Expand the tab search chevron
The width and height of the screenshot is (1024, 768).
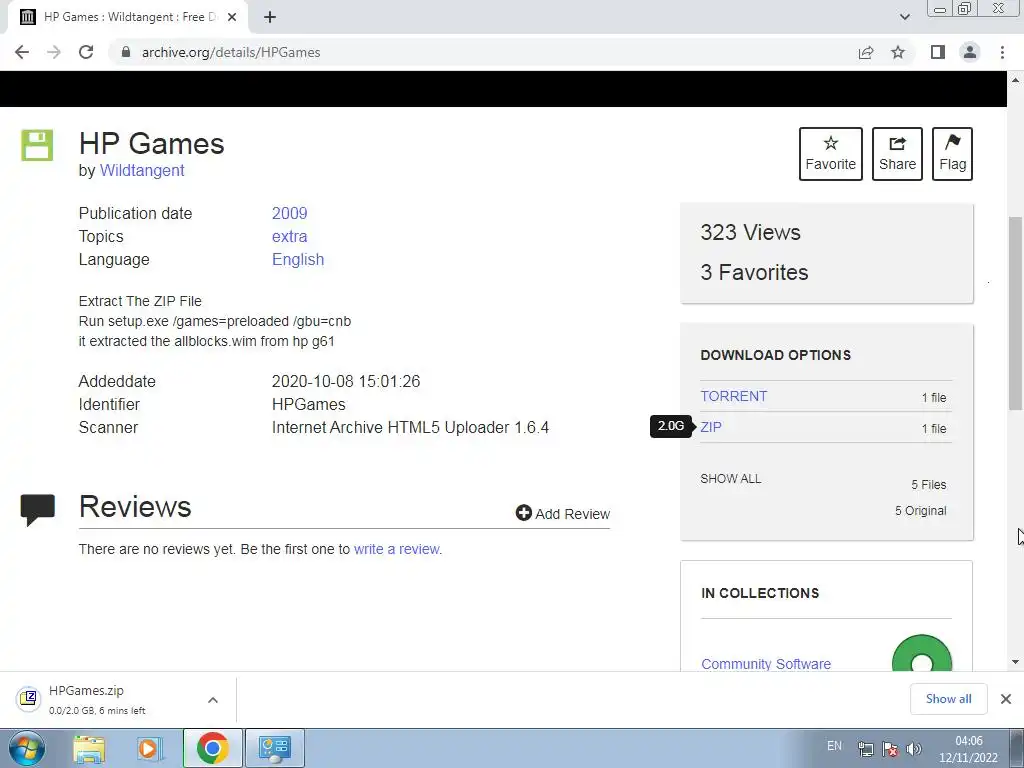(x=904, y=17)
